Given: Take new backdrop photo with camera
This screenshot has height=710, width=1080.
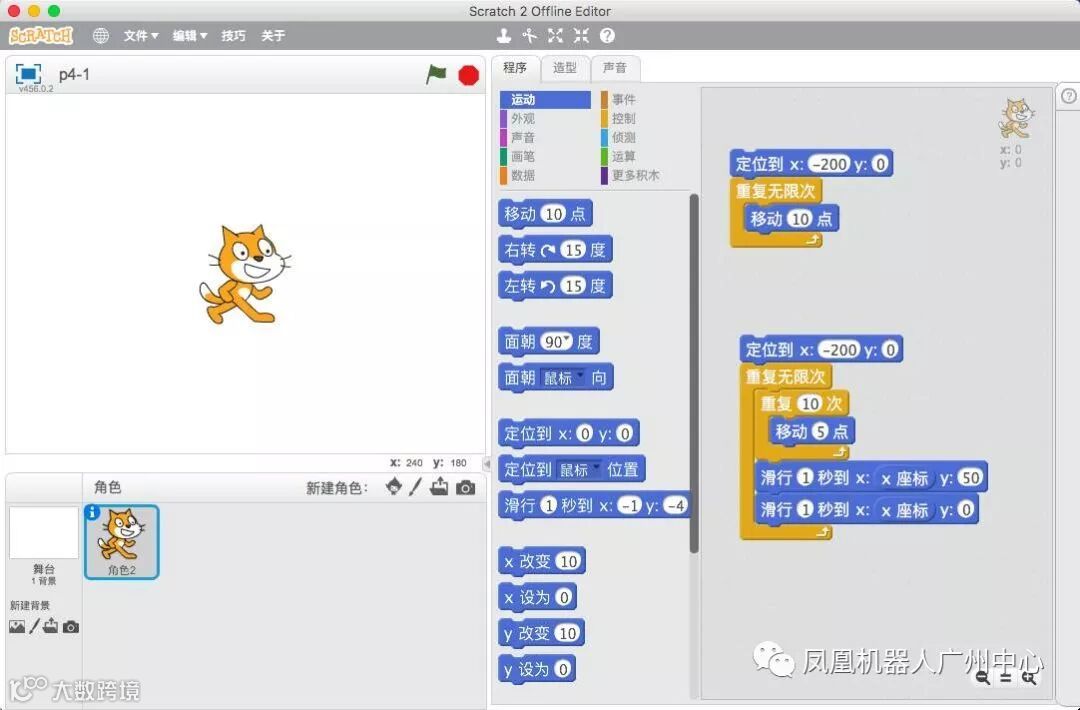Looking at the screenshot, I should click(x=70, y=627).
